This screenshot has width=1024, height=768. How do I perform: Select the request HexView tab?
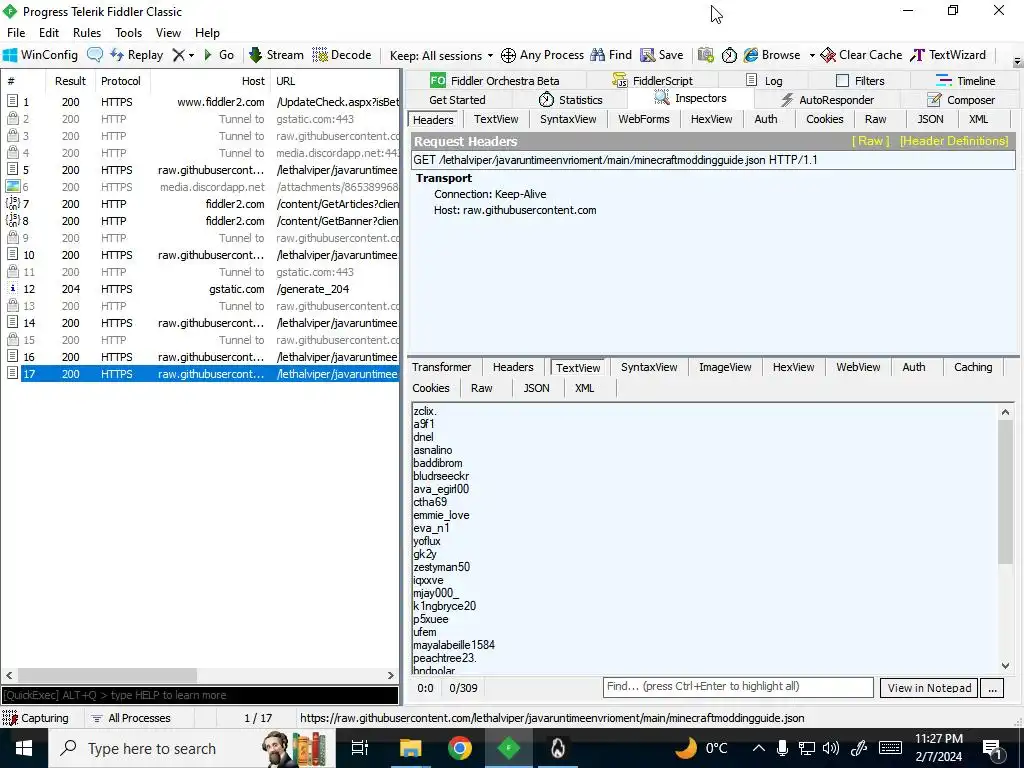712,120
